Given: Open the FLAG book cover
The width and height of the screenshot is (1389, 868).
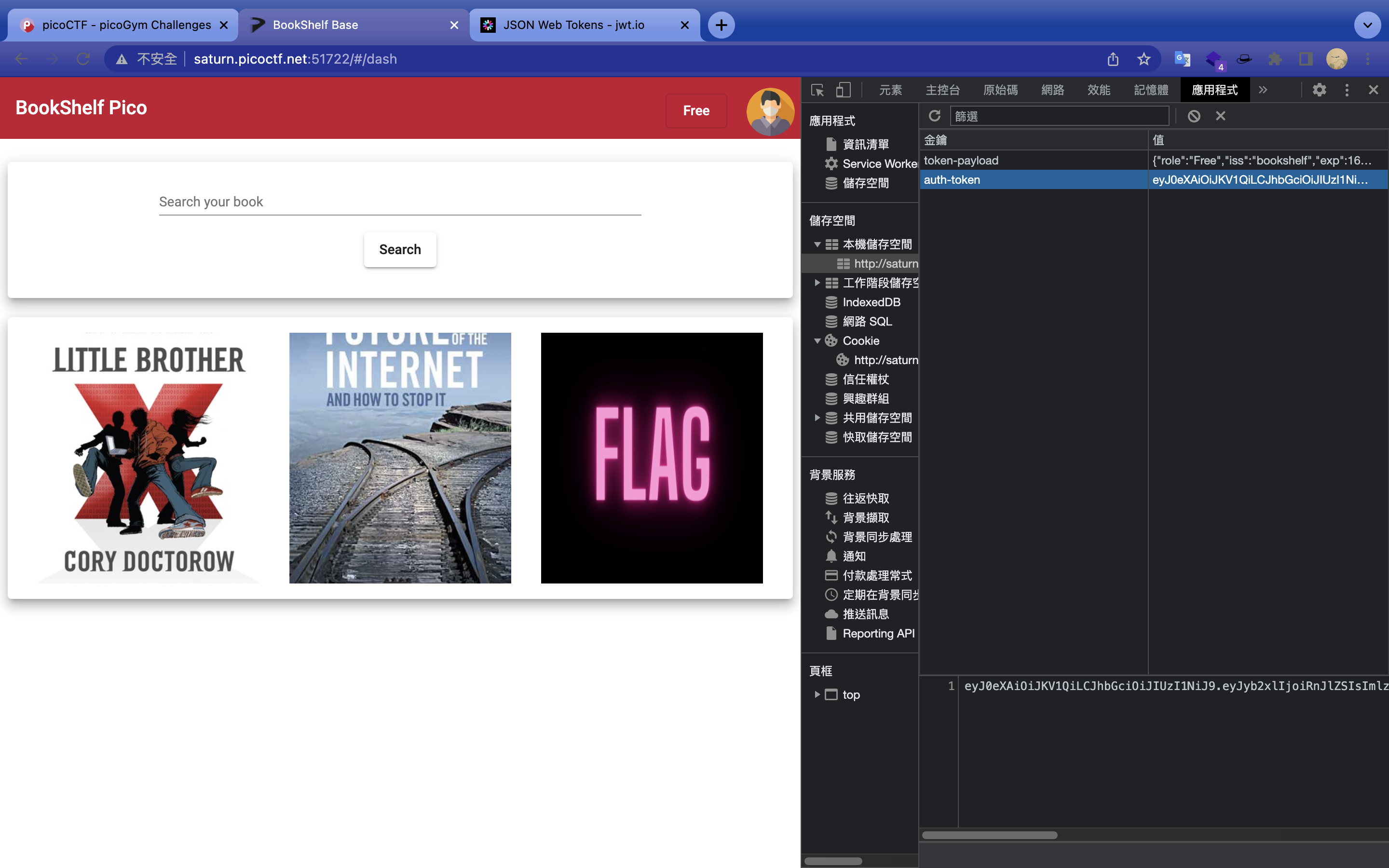Looking at the screenshot, I should (652, 458).
